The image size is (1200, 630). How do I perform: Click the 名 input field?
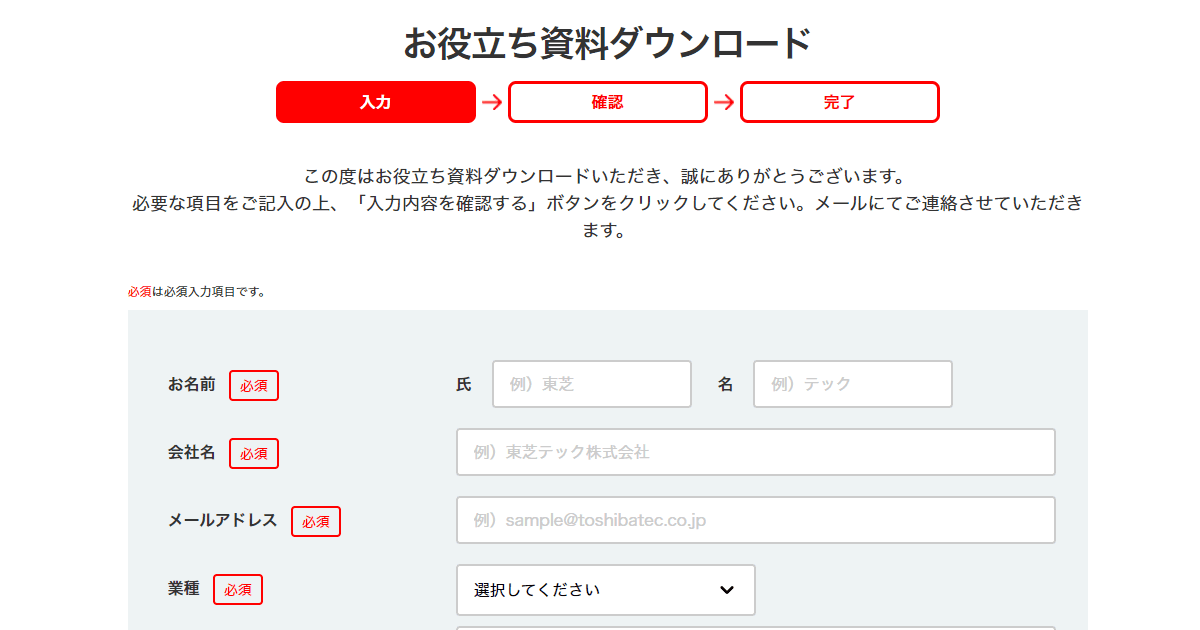[852, 384]
